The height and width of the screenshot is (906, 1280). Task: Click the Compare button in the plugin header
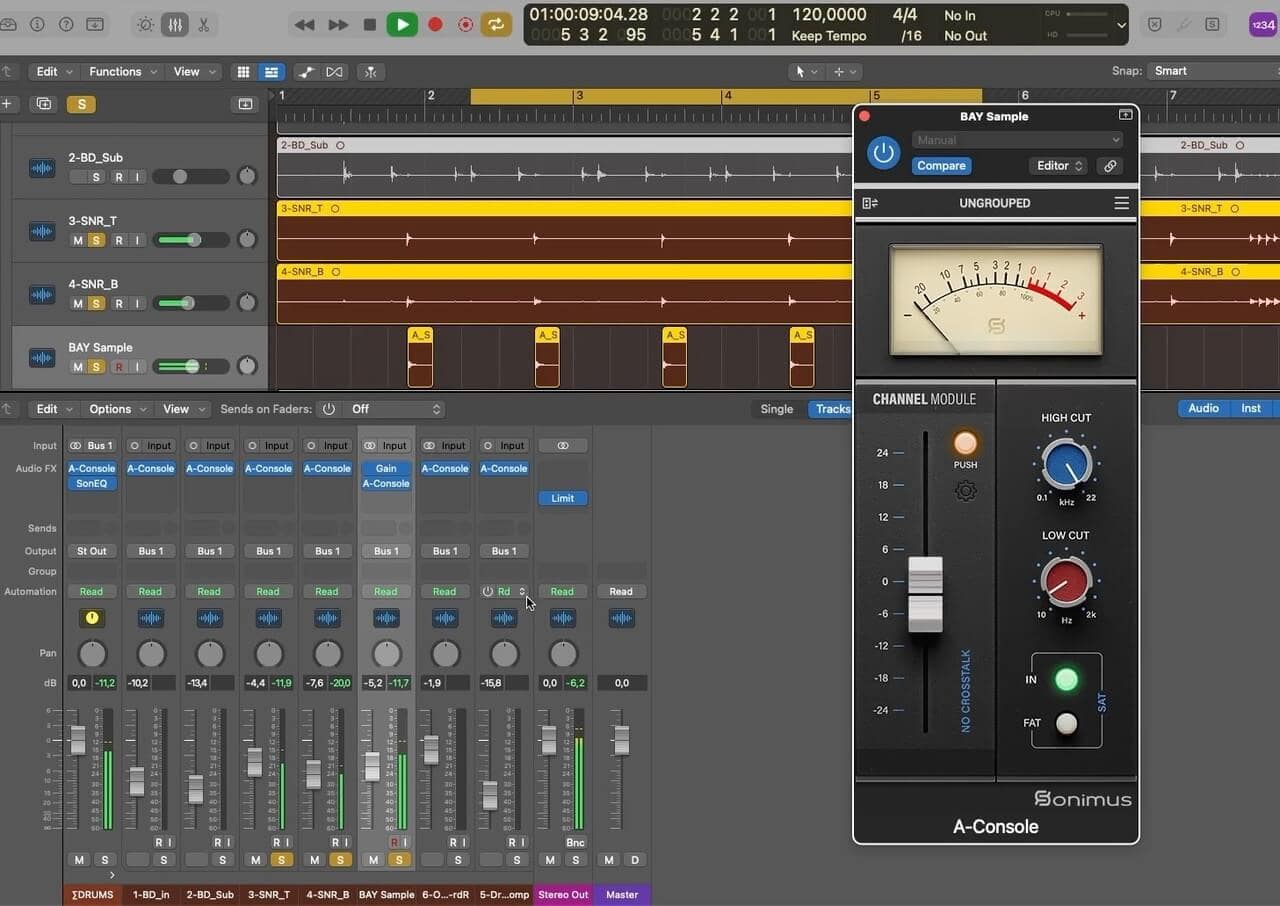click(x=941, y=165)
